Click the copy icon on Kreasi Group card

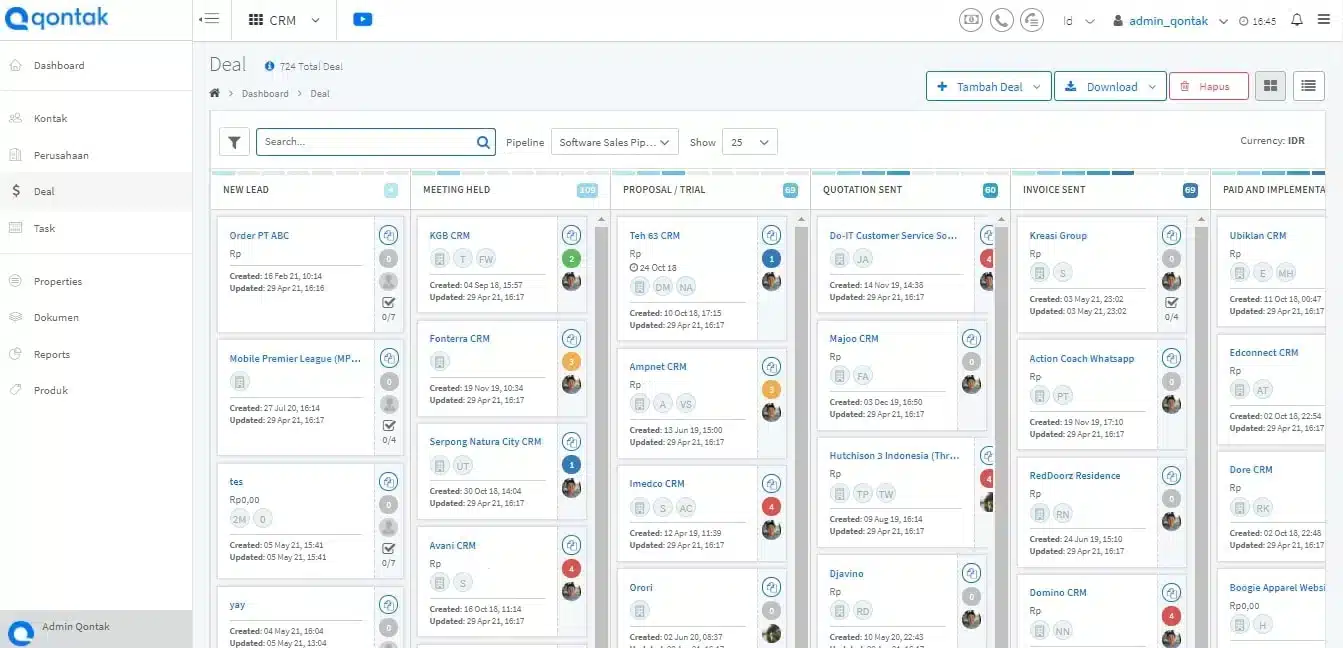pos(1171,235)
